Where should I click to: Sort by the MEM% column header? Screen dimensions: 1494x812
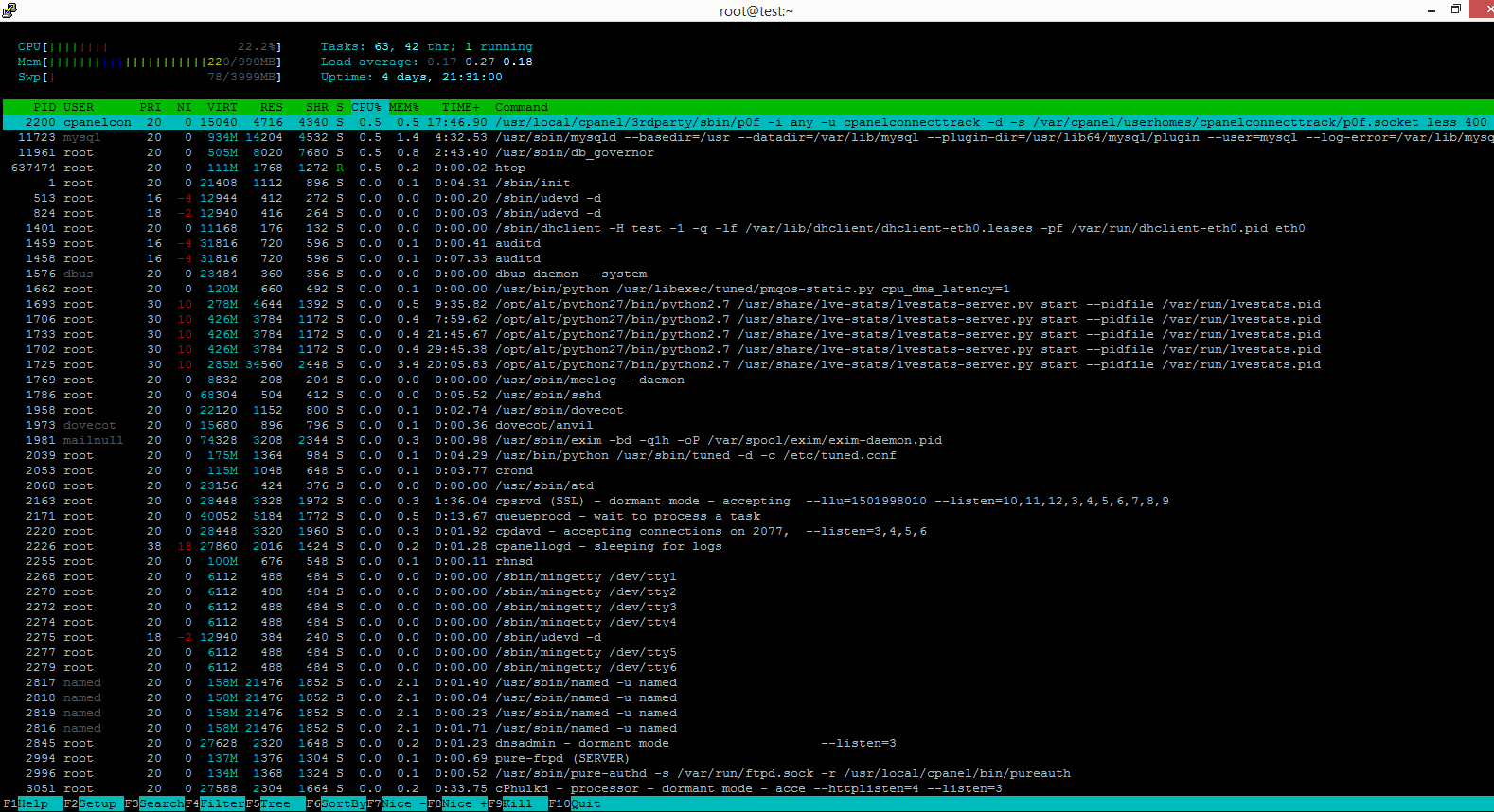[404, 107]
